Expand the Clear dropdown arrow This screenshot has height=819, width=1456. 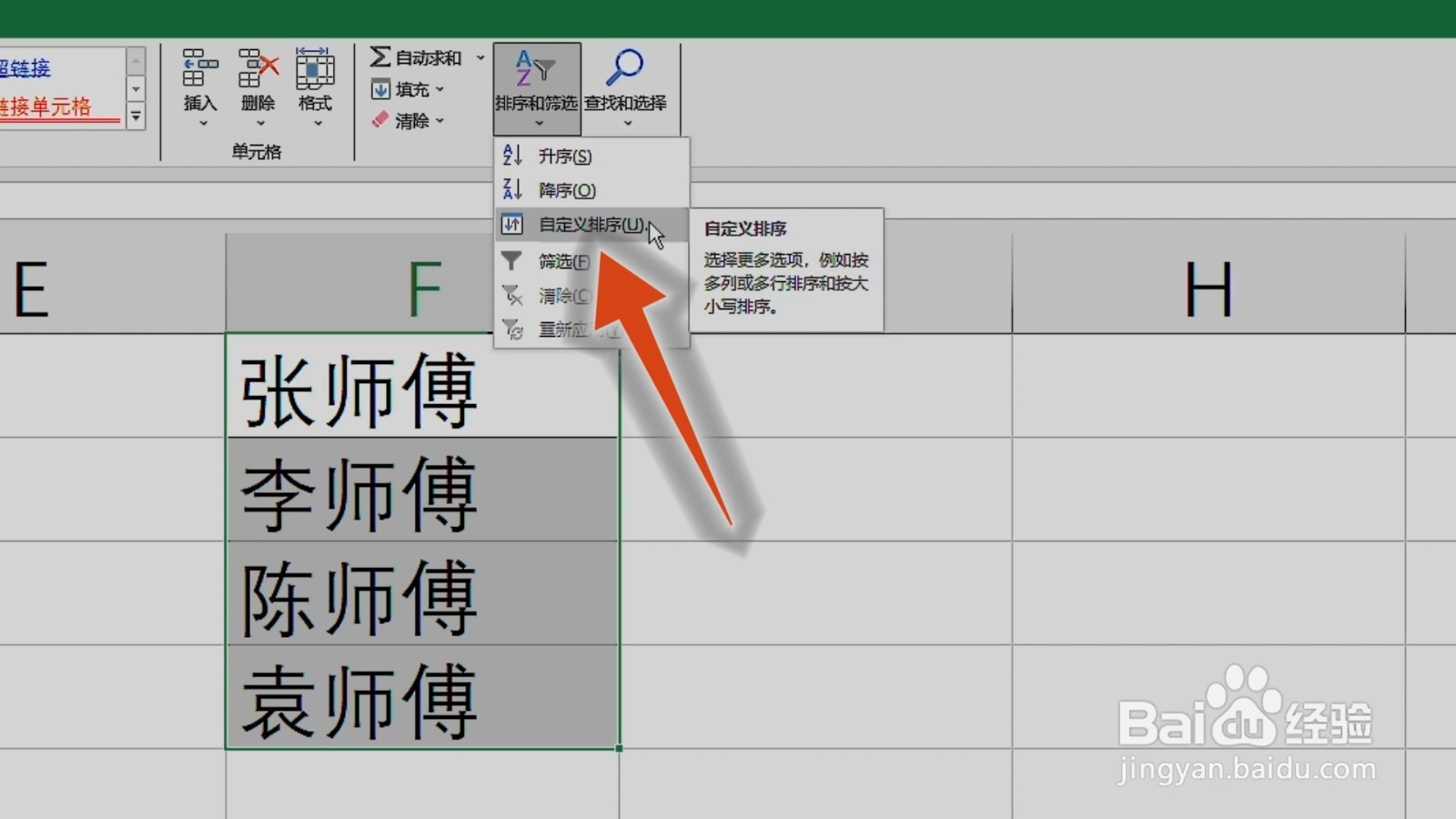point(440,120)
